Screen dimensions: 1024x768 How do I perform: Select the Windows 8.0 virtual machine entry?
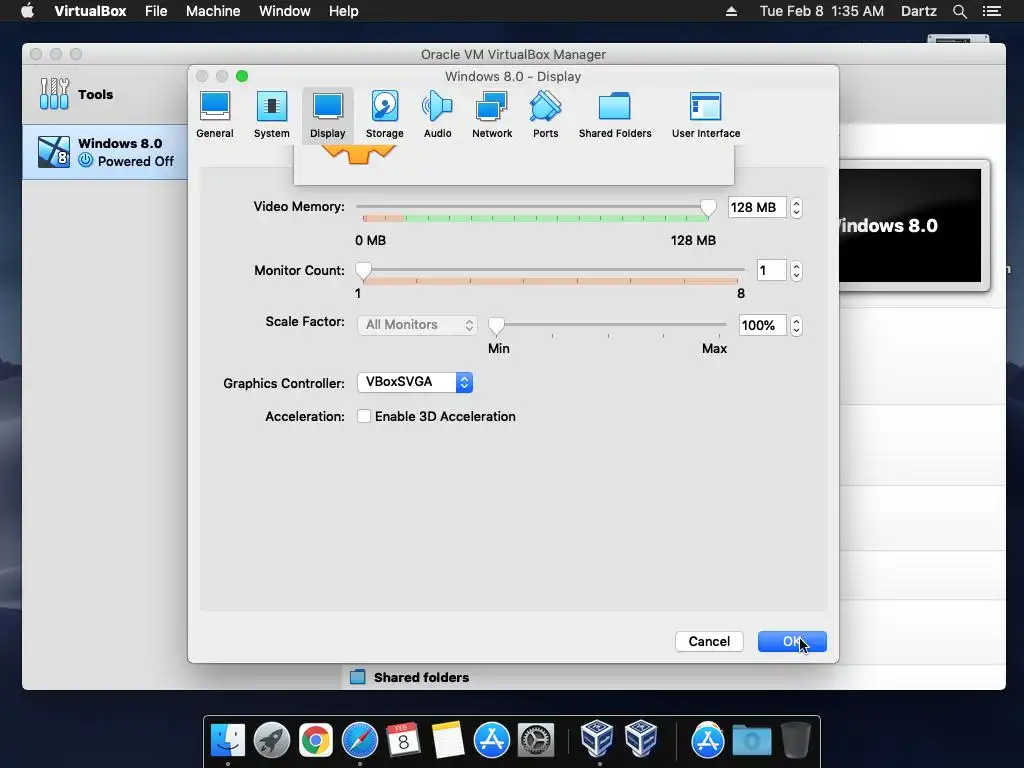tap(105, 152)
